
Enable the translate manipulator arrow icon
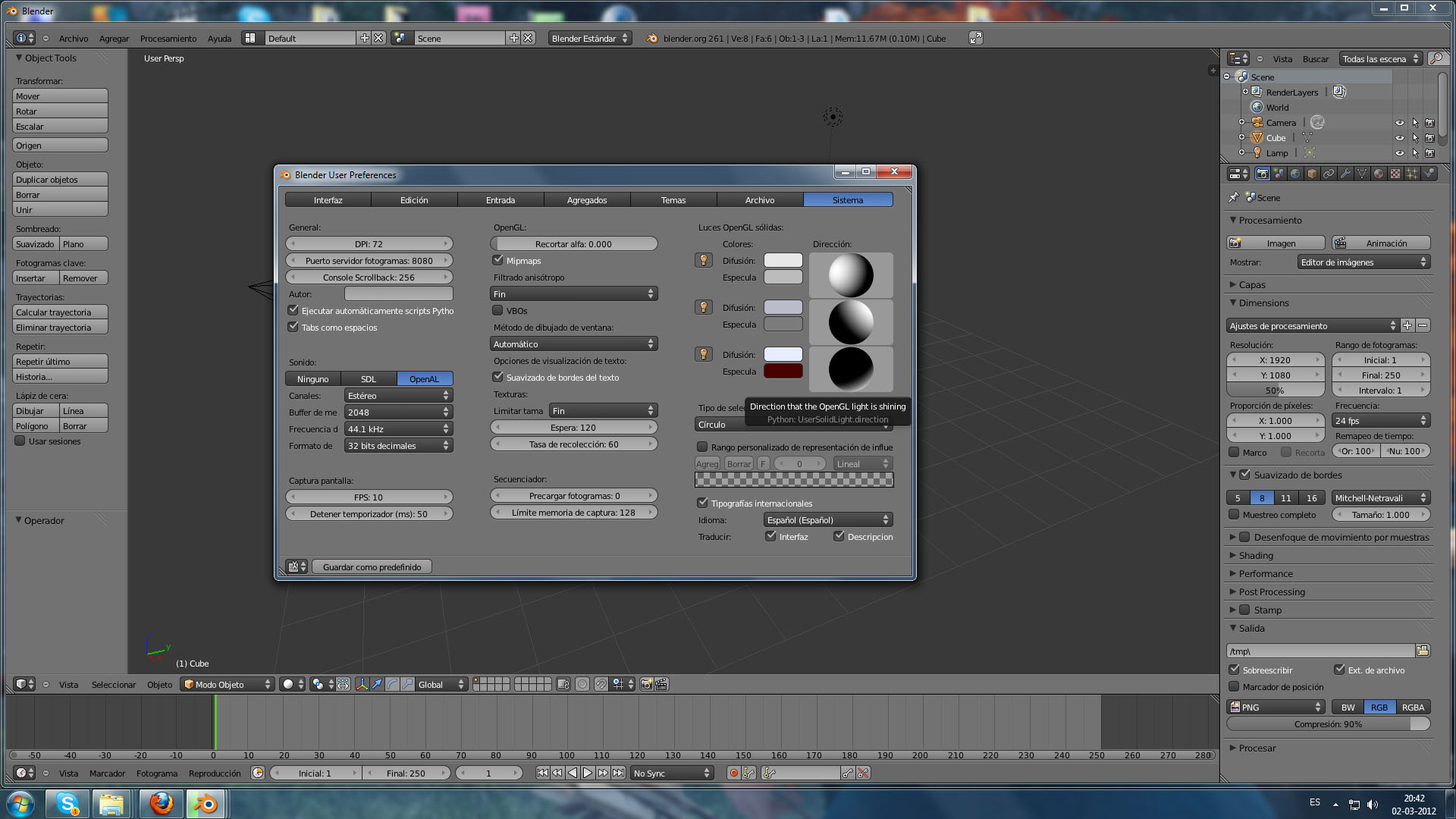(377, 684)
